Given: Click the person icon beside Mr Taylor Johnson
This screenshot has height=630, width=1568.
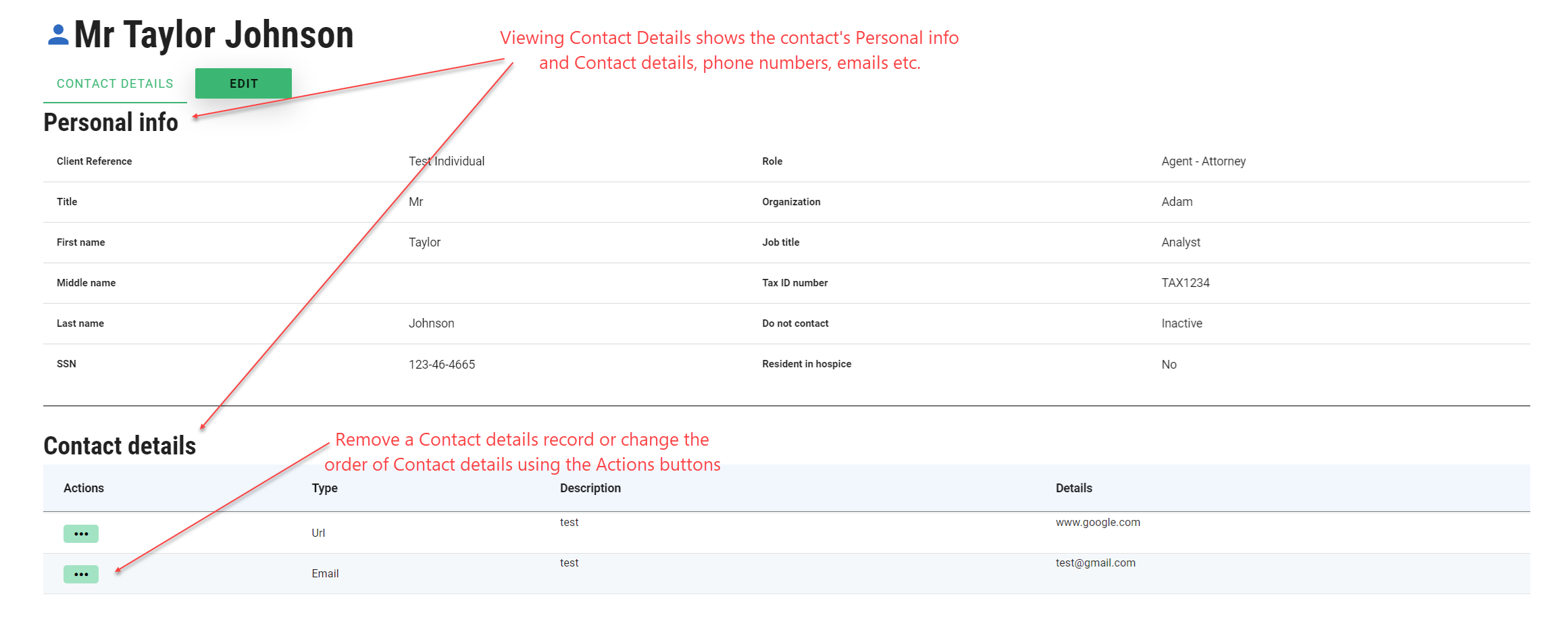Looking at the screenshot, I should 58,35.
